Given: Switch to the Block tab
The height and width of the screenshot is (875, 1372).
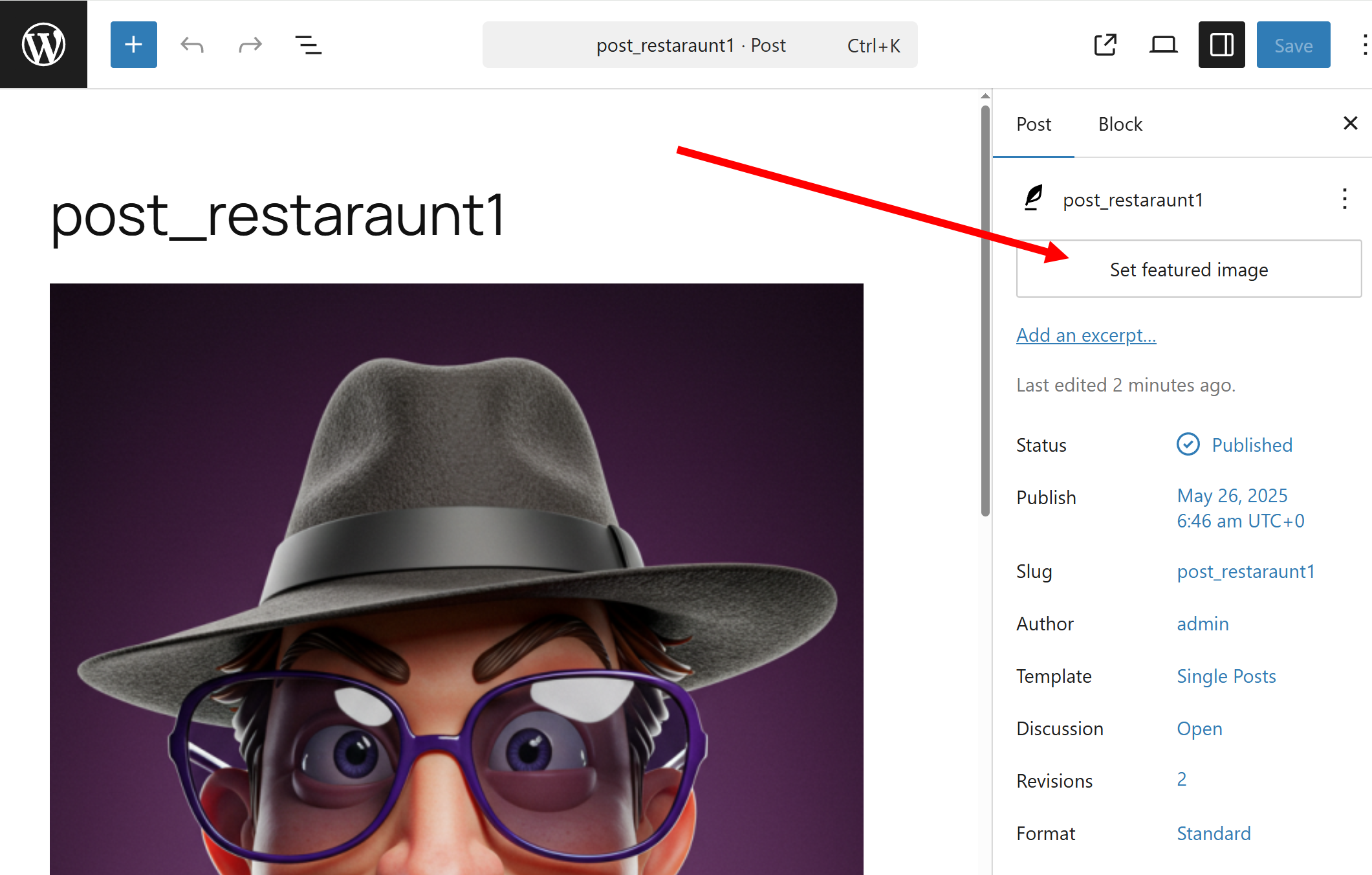Looking at the screenshot, I should point(1120,124).
